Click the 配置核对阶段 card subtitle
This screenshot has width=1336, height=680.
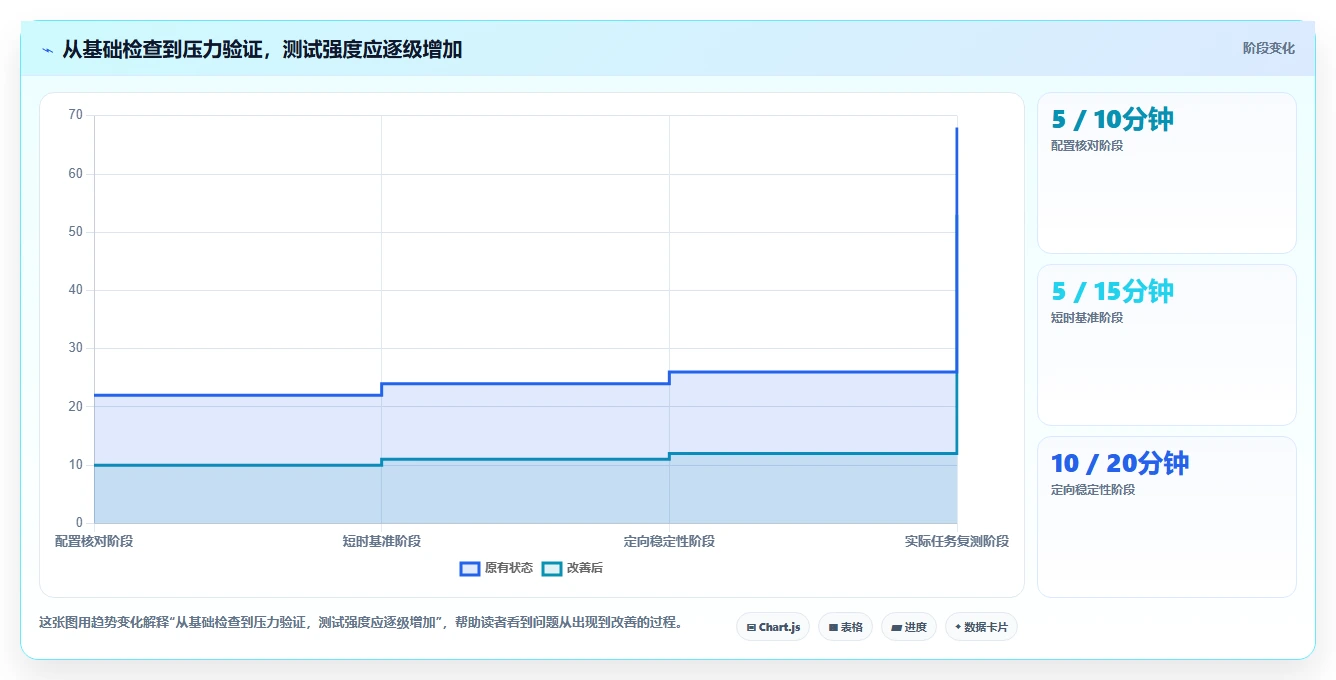pyautogui.click(x=1087, y=146)
